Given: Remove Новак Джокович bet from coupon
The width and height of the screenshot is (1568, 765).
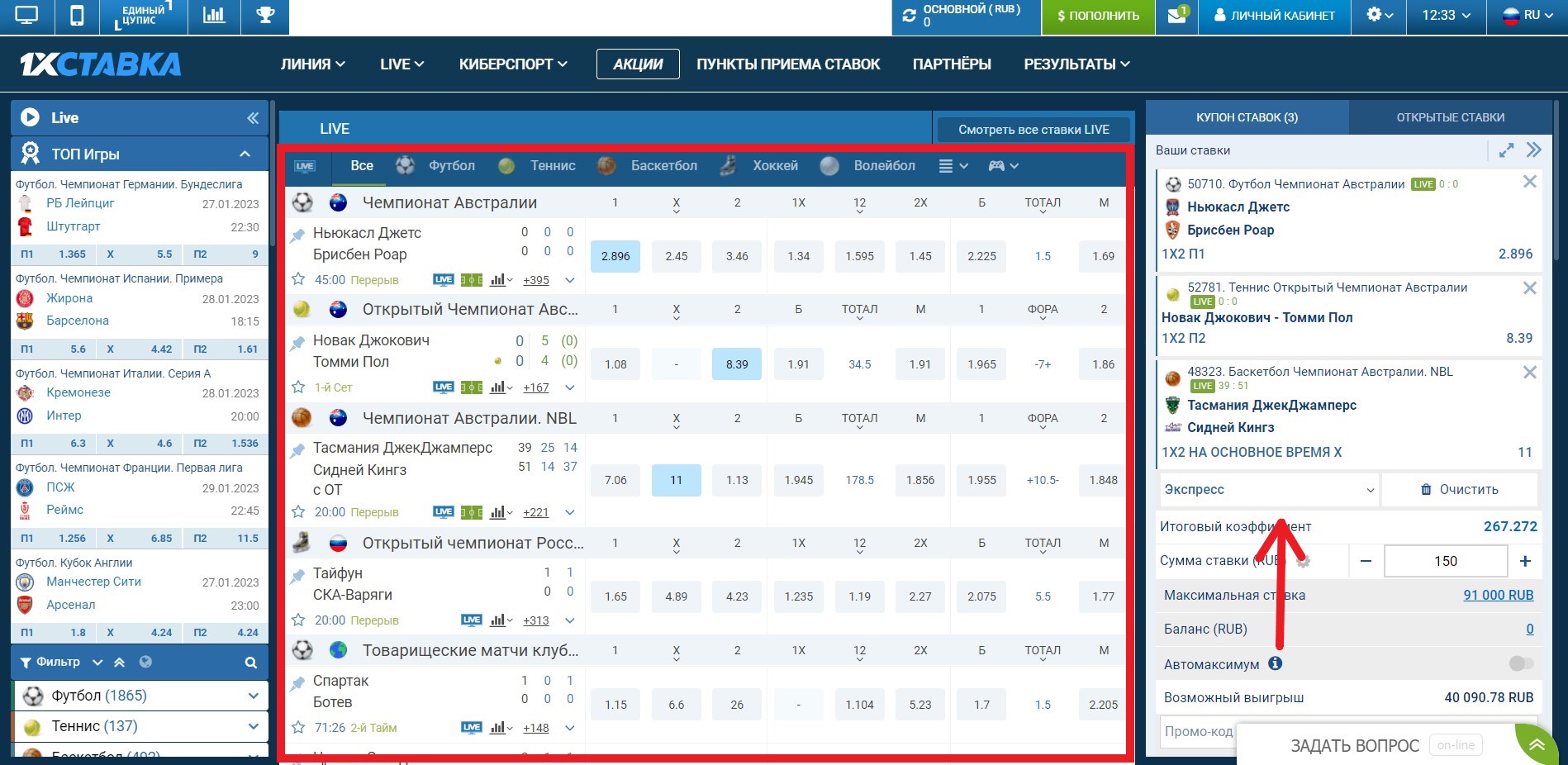Looking at the screenshot, I should point(1530,287).
